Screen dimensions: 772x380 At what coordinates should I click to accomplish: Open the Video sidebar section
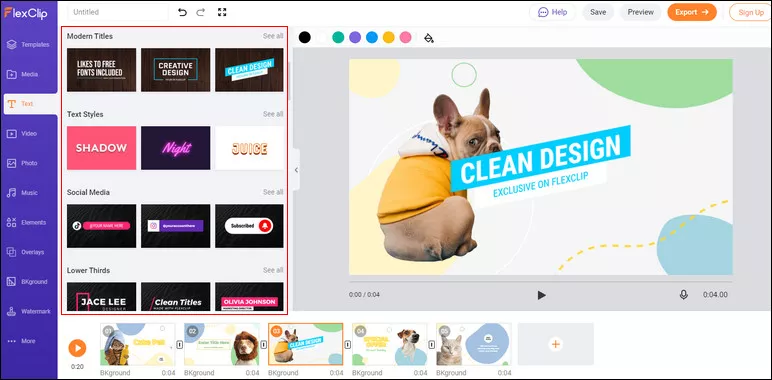(x=22, y=133)
